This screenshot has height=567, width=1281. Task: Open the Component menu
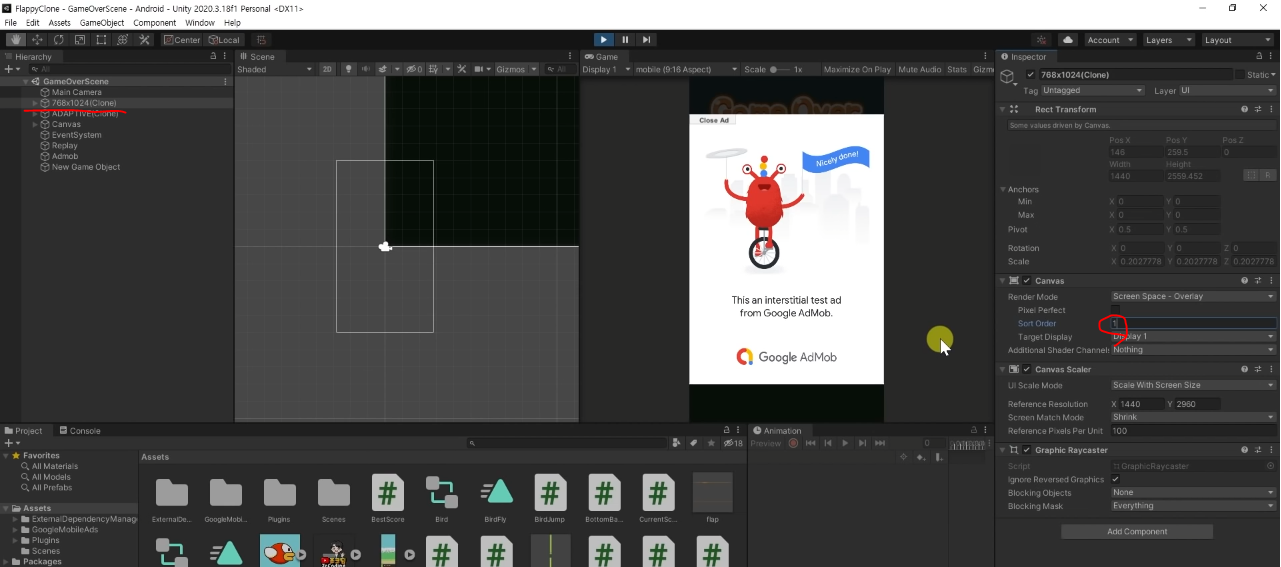pyautogui.click(x=155, y=22)
